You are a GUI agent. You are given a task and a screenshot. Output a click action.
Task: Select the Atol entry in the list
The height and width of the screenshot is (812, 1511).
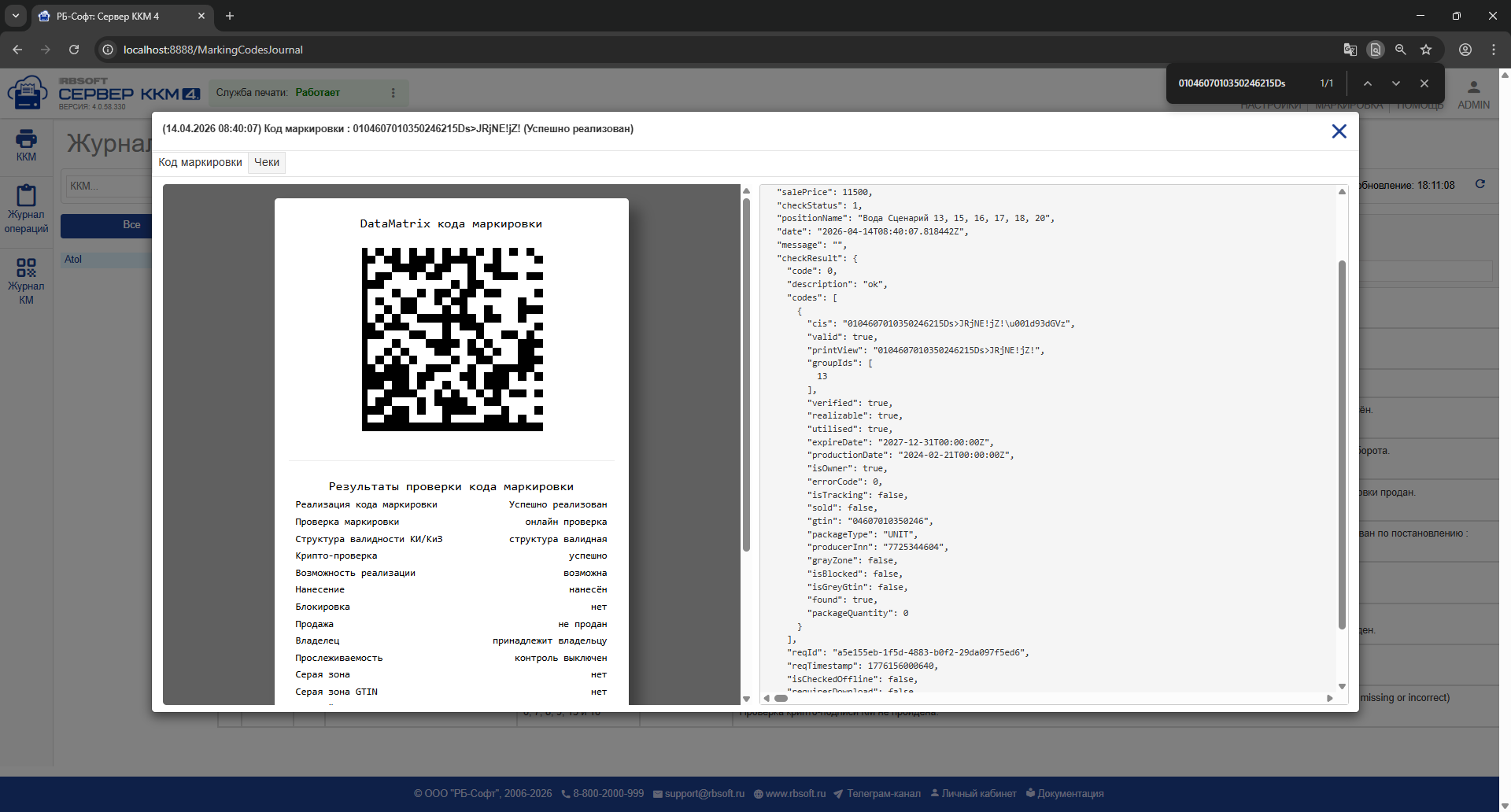(x=73, y=259)
